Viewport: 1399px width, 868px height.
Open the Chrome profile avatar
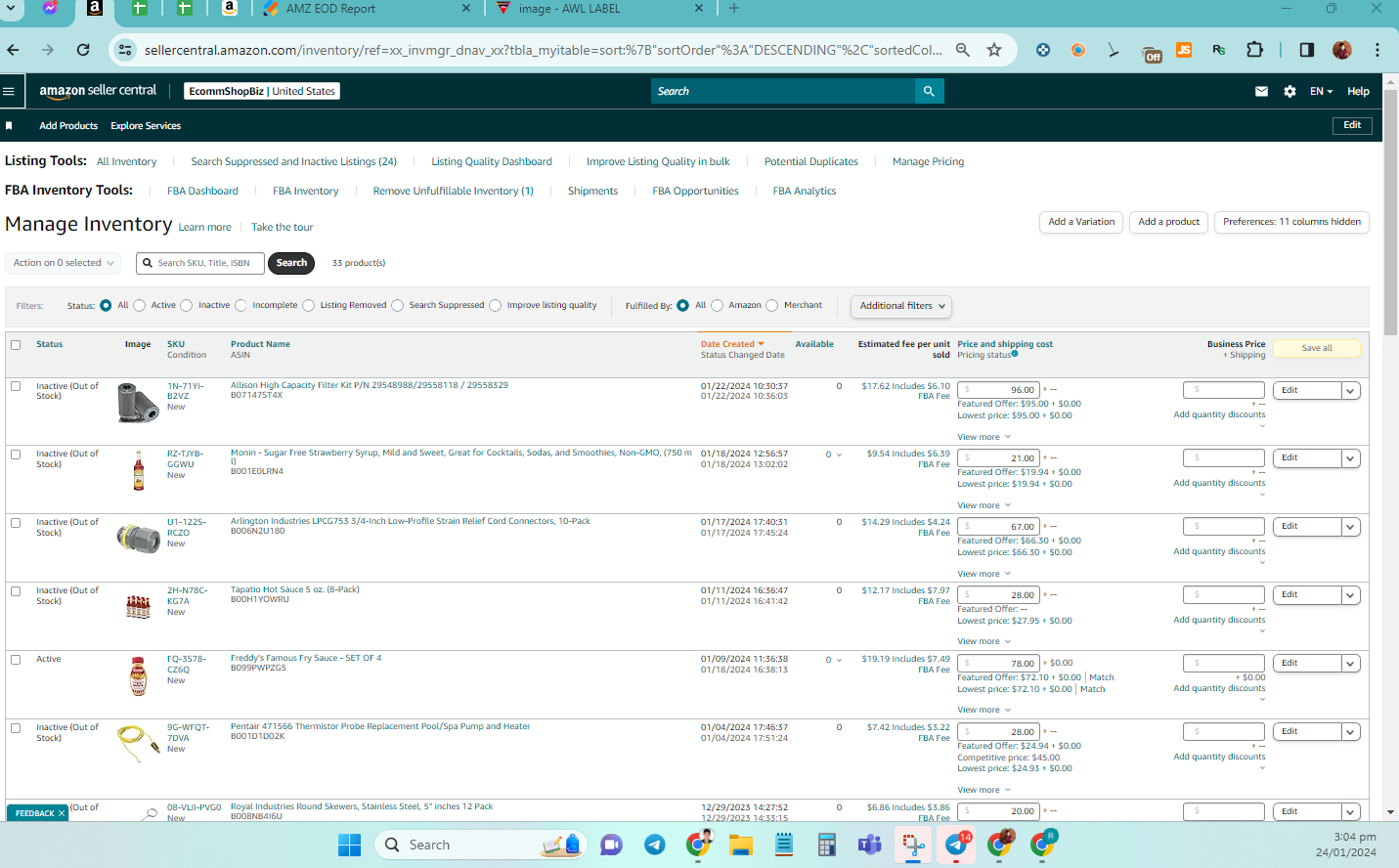point(1342,50)
